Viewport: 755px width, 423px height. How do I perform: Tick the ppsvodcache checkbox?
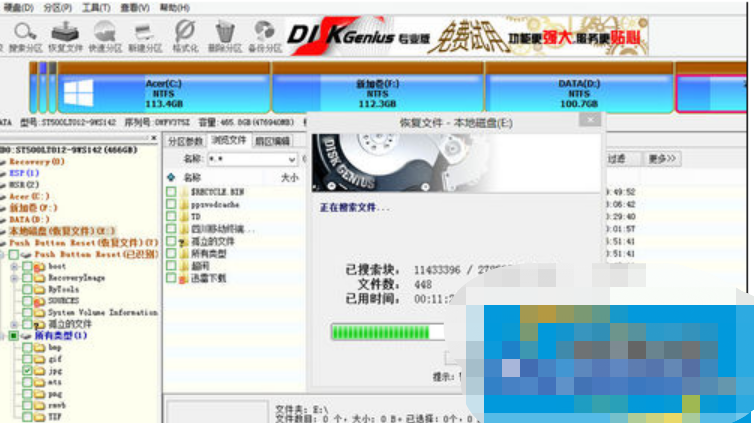(x=171, y=204)
